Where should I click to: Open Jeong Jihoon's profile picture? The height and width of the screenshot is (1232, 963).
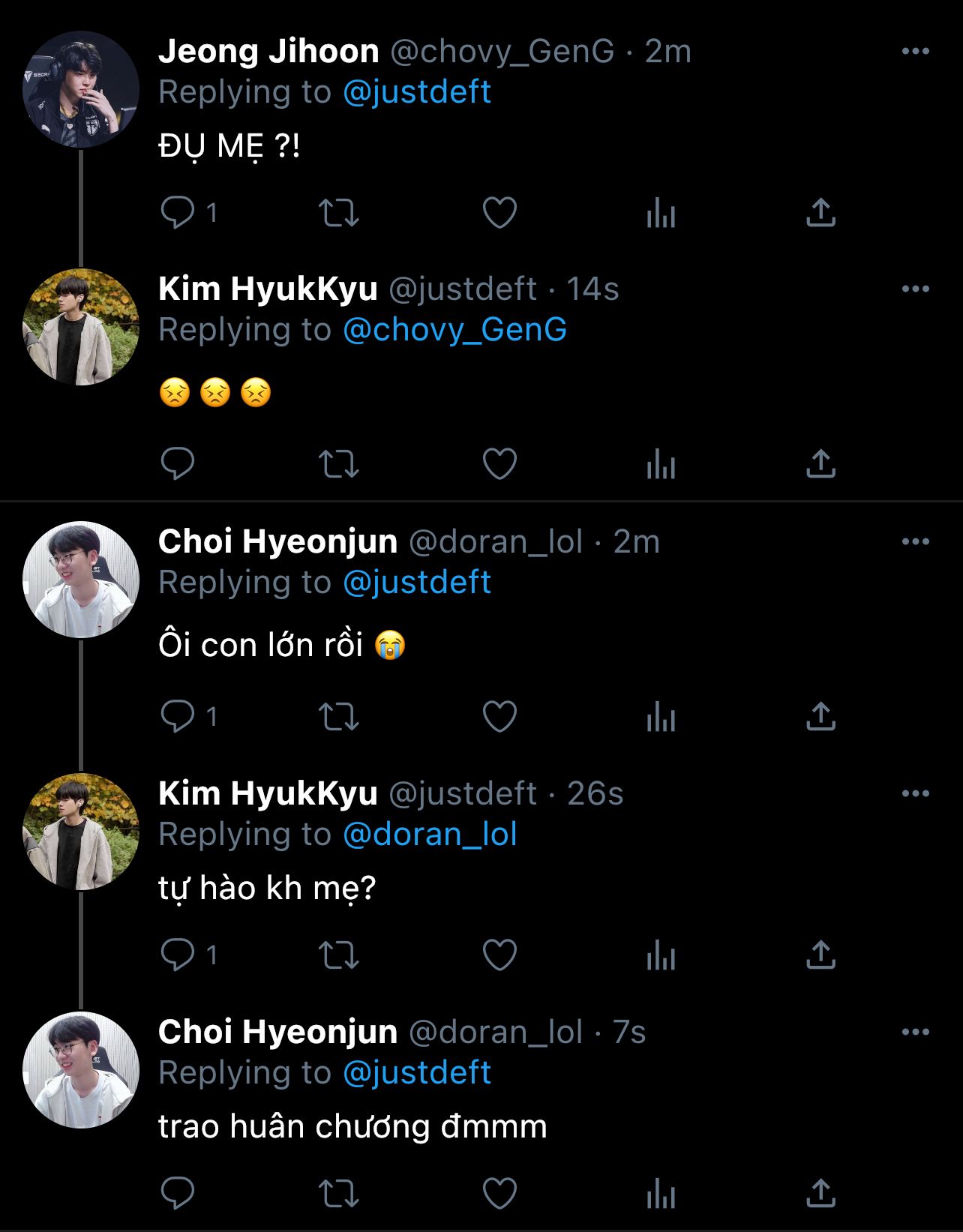[x=81, y=88]
